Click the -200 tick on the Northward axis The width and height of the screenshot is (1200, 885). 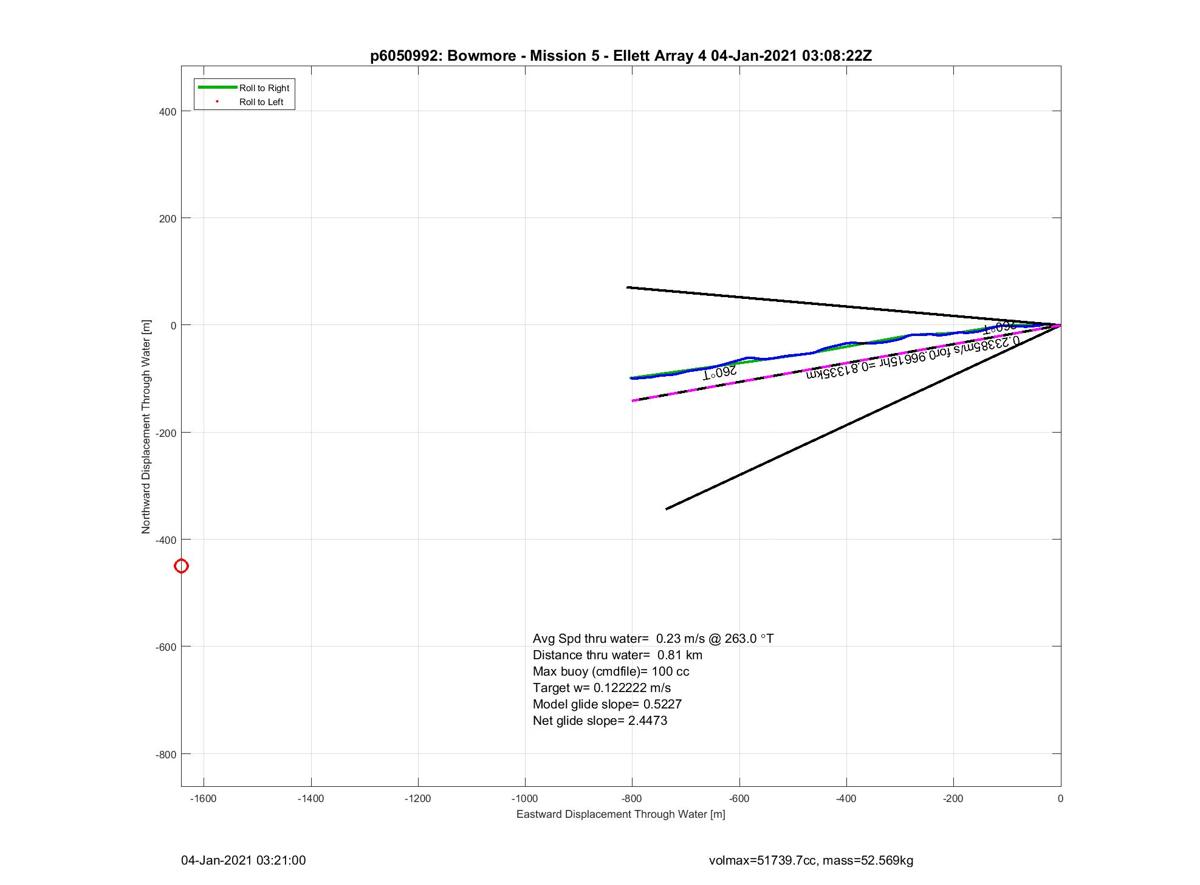tap(164, 433)
